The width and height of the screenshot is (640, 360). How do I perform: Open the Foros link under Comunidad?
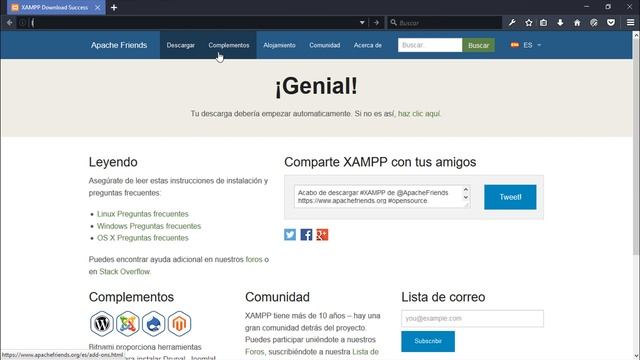tap(255, 352)
